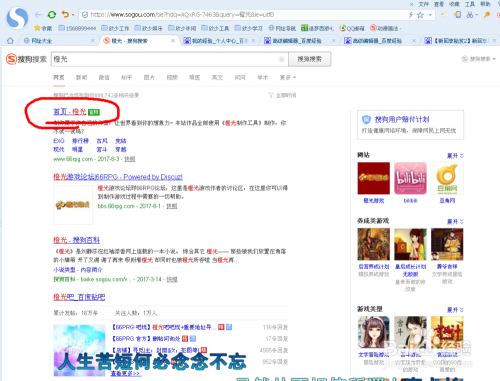
Task: Click the 豆角网 site thumbnail
Action: 447,178
